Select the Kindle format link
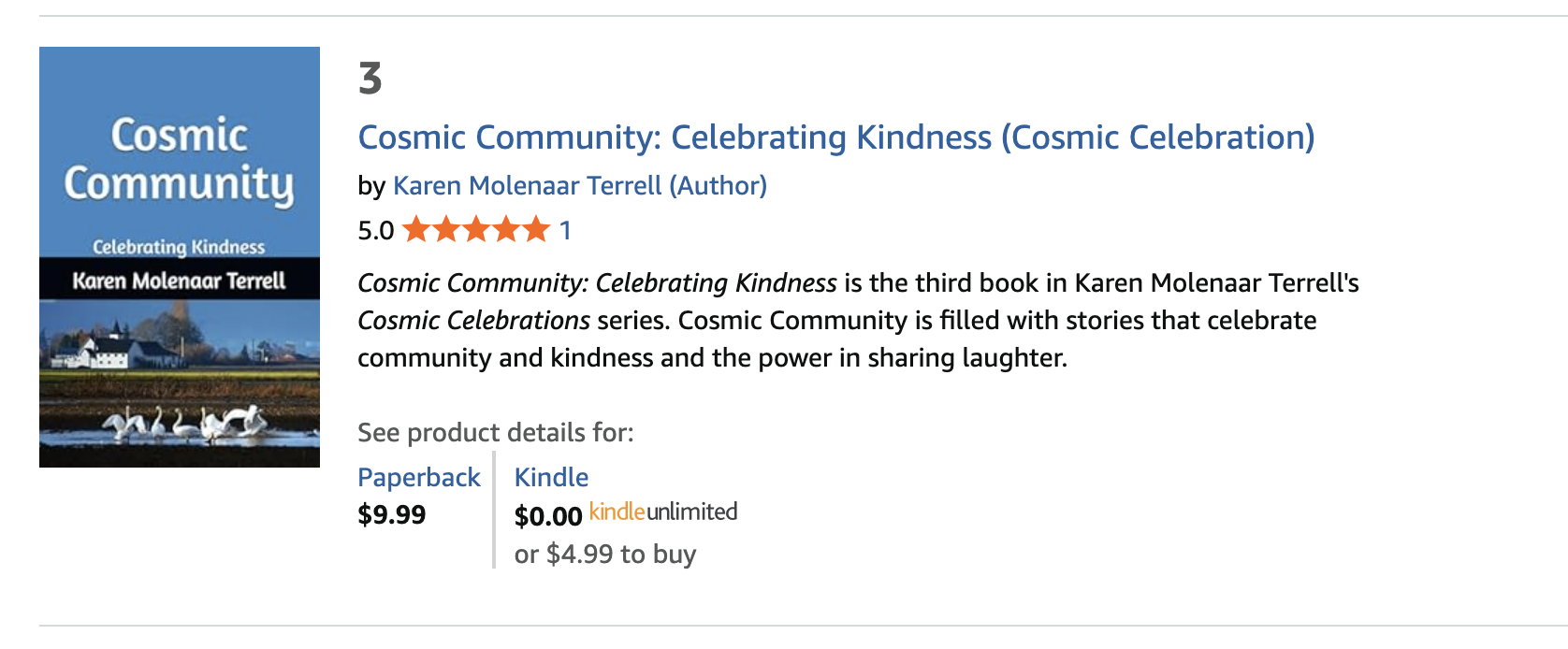The height and width of the screenshot is (649, 1568). 551,478
